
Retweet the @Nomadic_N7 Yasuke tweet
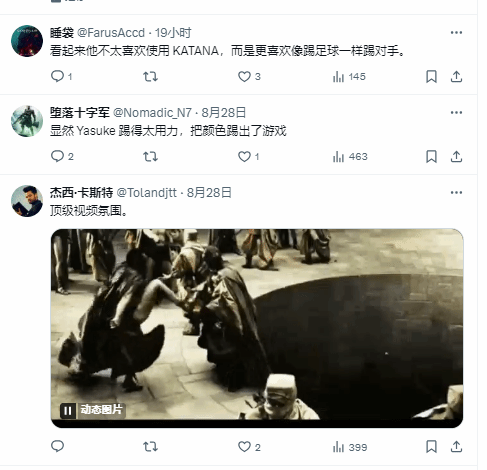(150, 157)
